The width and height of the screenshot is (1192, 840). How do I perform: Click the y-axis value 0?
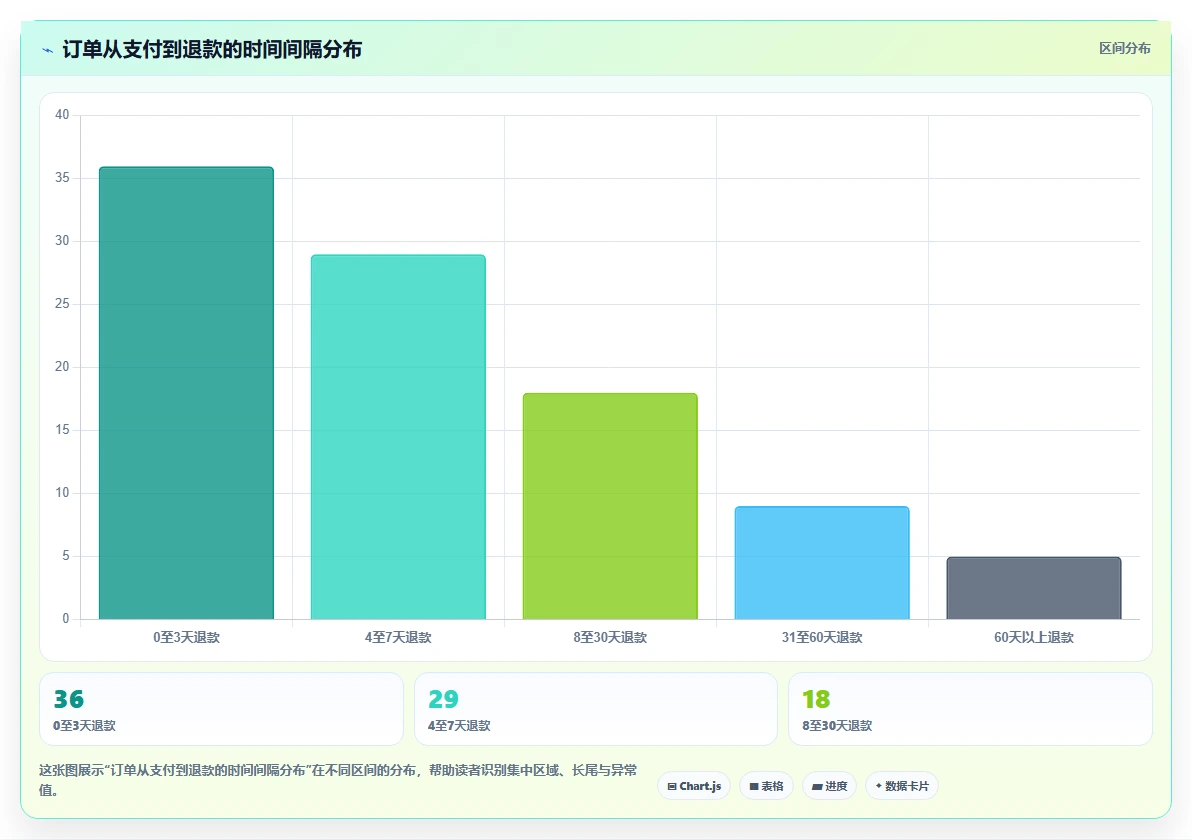pyautogui.click(x=66, y=620)
